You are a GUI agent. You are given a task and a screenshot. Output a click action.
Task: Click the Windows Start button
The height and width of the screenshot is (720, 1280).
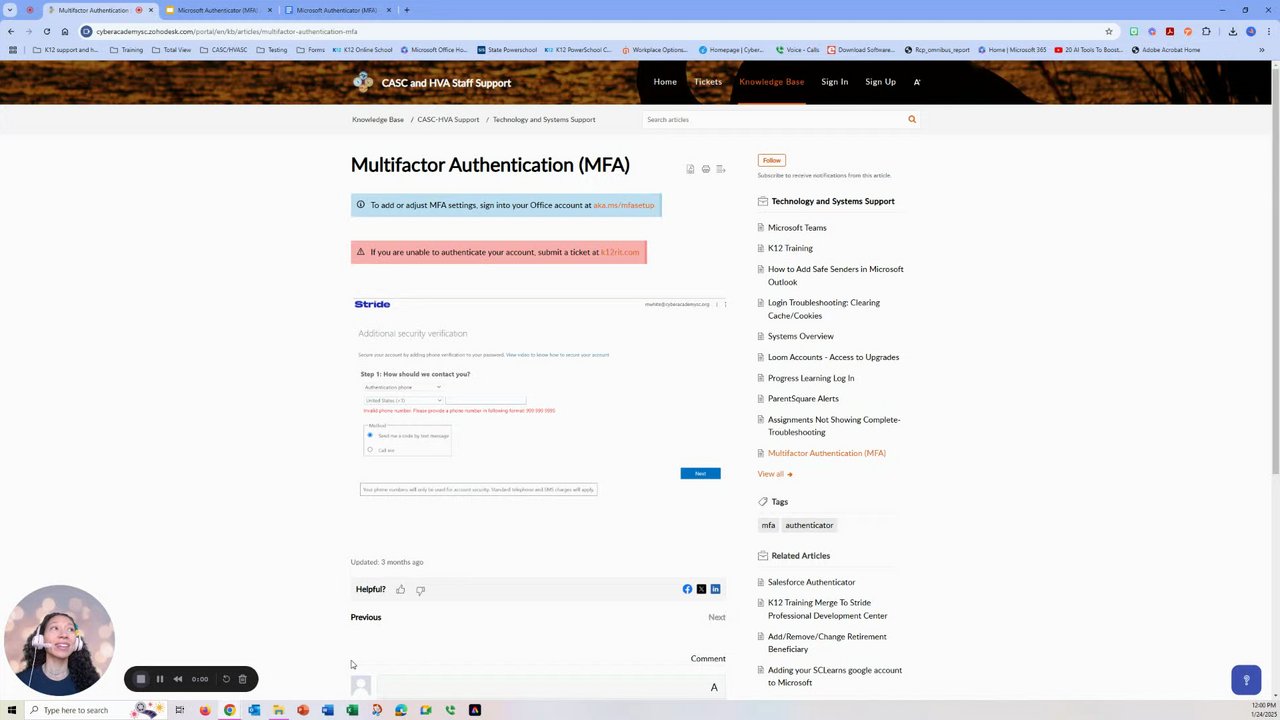pyautogui.click(x=11, y=710)
